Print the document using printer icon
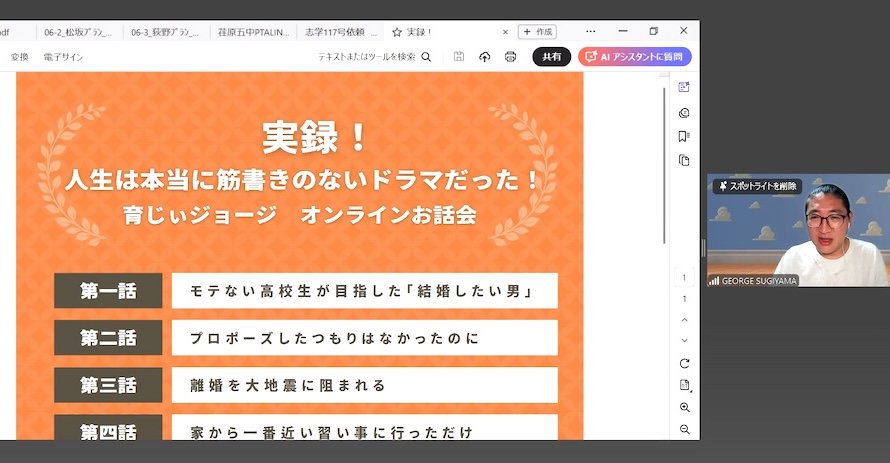Viewport: 890px width, 463px height. click(511, 57)
